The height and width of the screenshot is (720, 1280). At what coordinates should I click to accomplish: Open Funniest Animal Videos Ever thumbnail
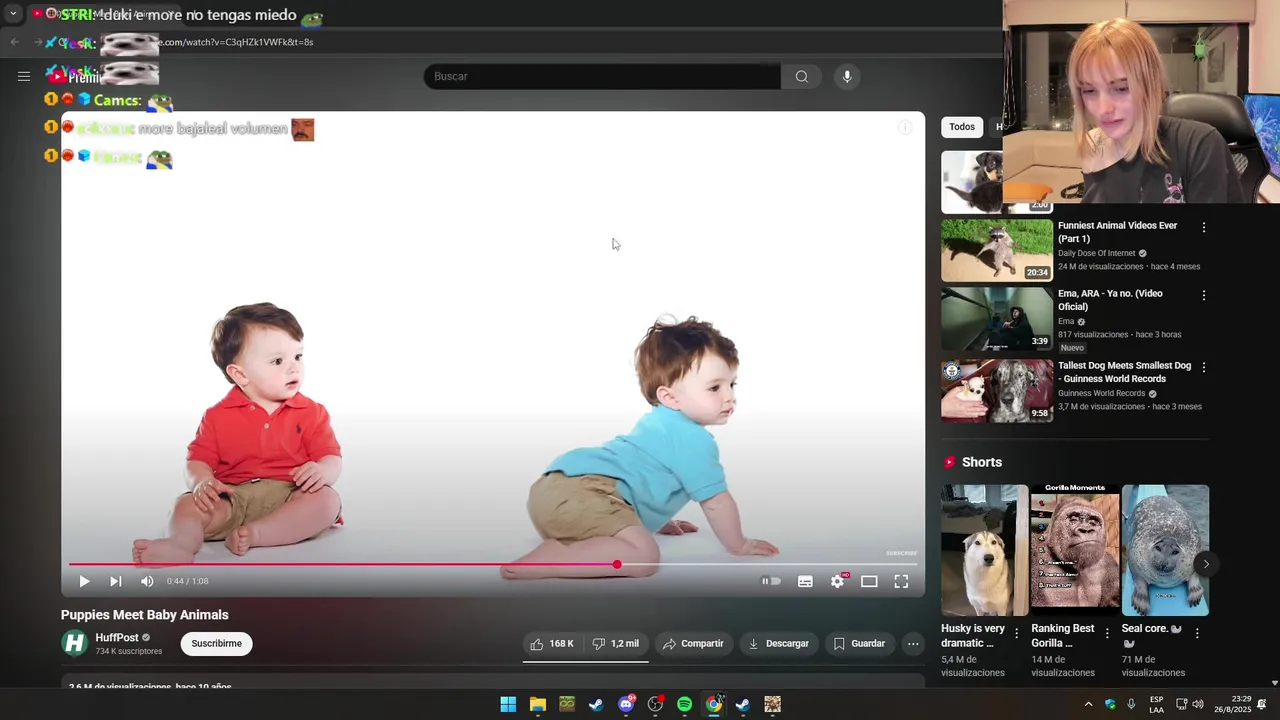[997, 250]
